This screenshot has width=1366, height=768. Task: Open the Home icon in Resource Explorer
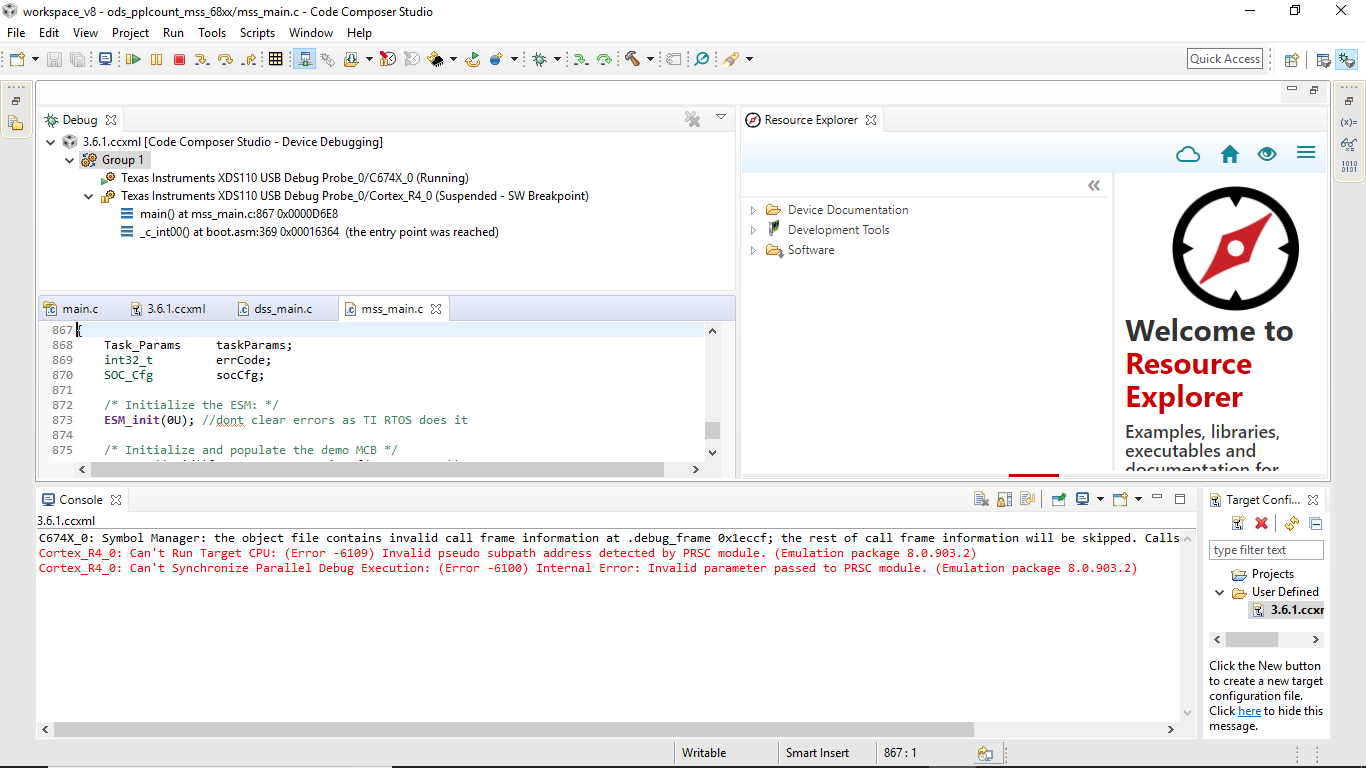(x=1230, y=154)
